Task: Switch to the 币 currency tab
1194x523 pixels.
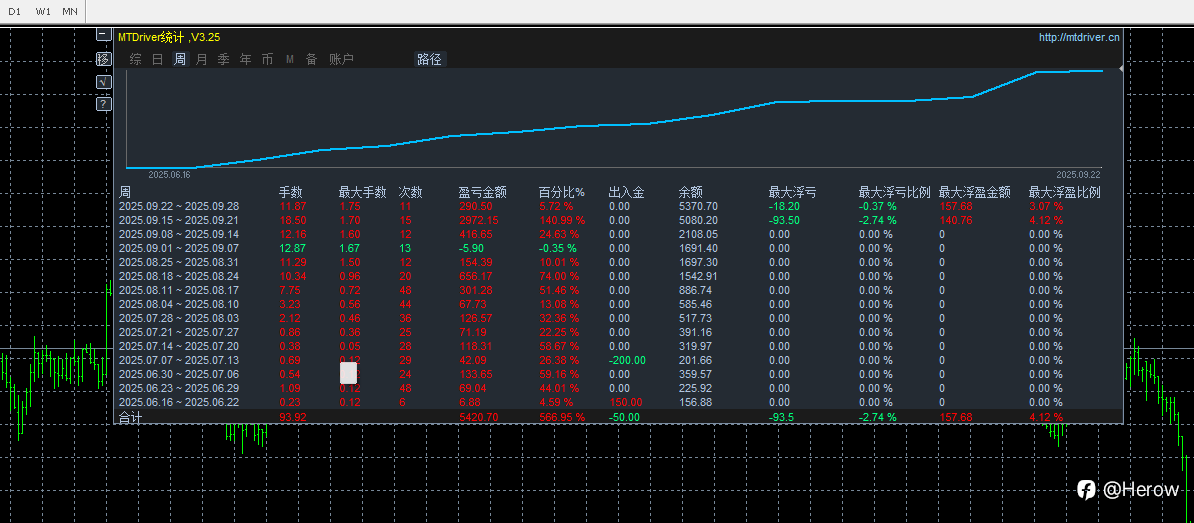Action: [x=267, y=59]
